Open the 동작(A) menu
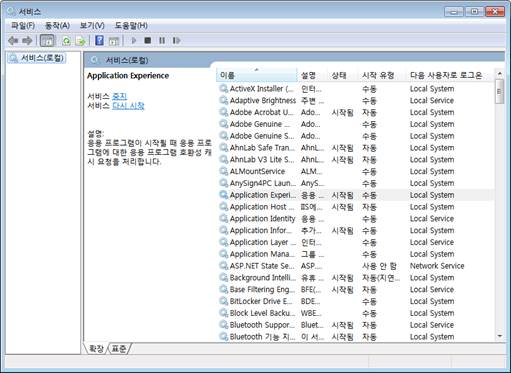Screen dimensions: 511x373 57,25
